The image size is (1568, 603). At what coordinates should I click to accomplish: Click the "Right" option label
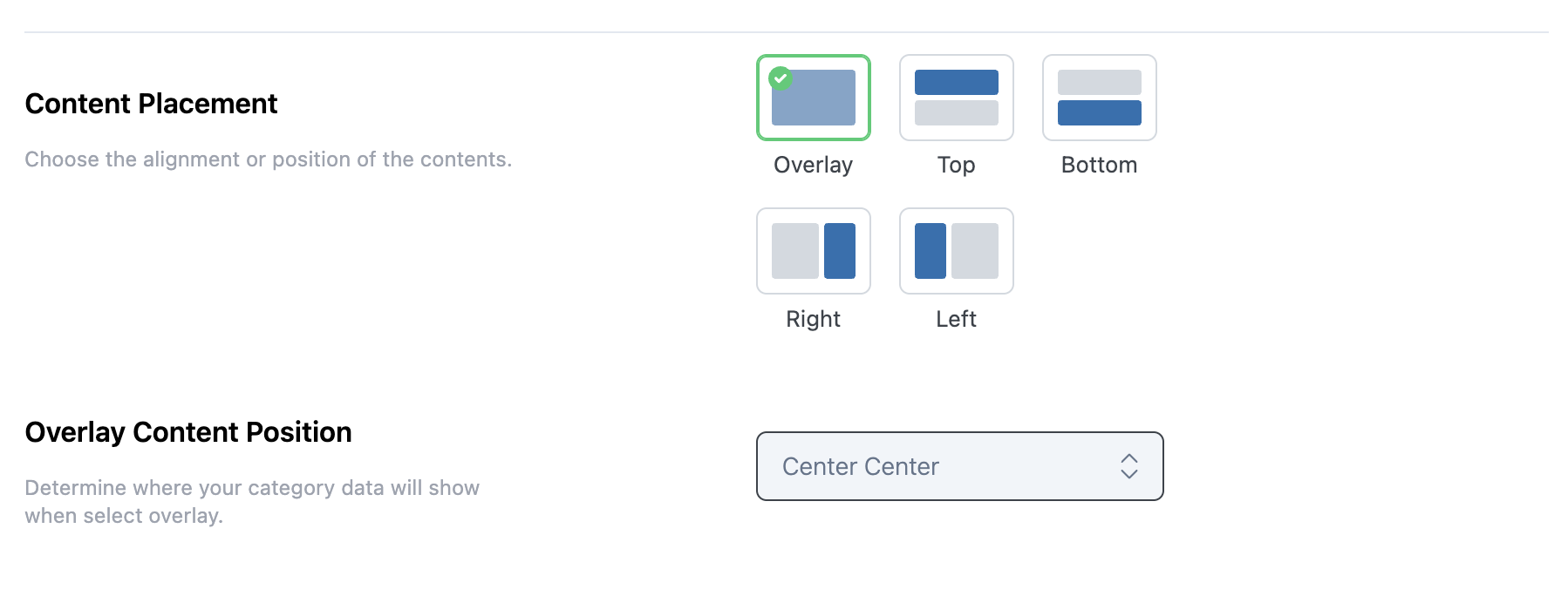pyautogui.click(x=814, y=319)
